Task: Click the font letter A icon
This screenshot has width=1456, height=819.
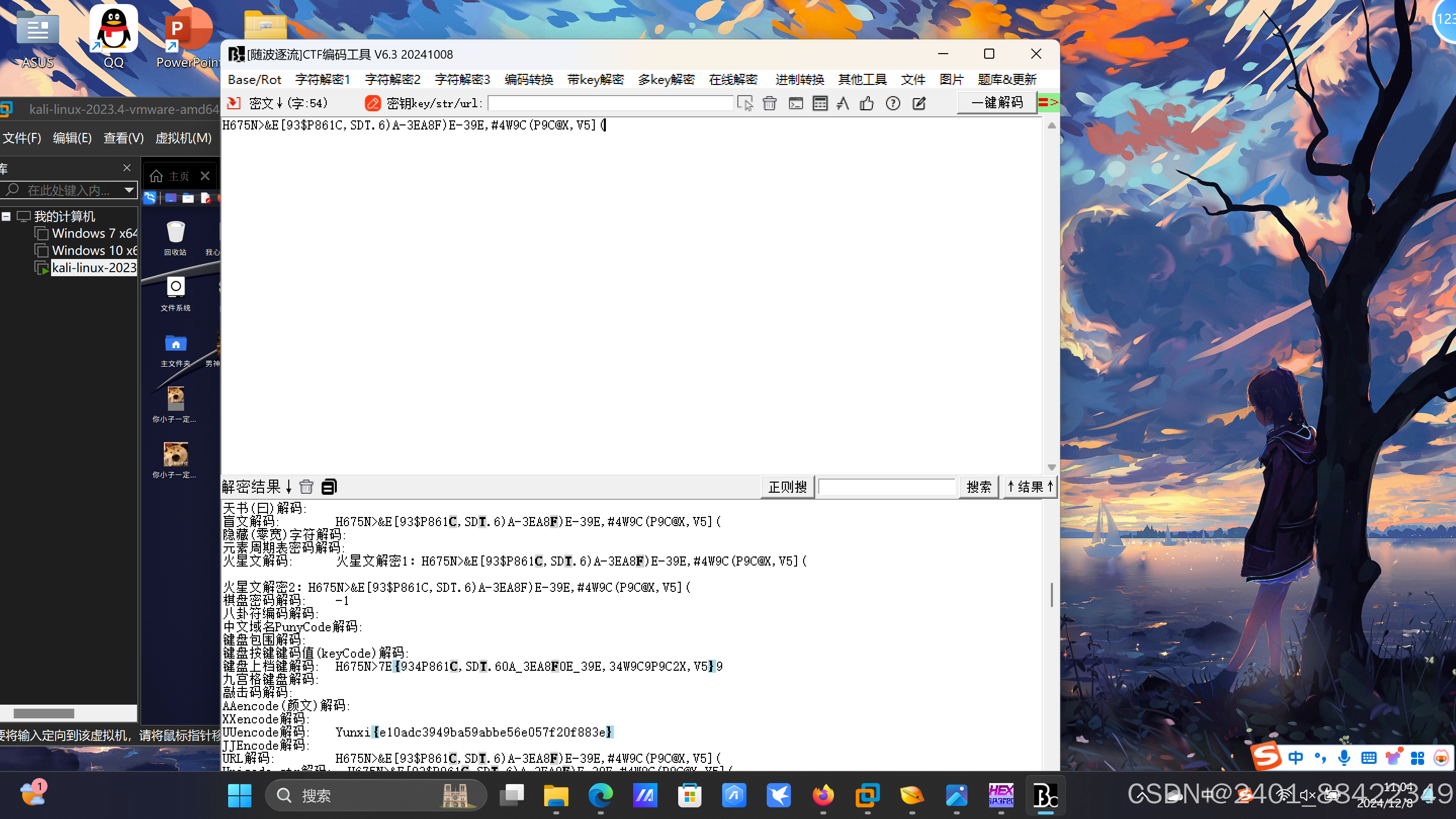Action: (x=843, y=103)
